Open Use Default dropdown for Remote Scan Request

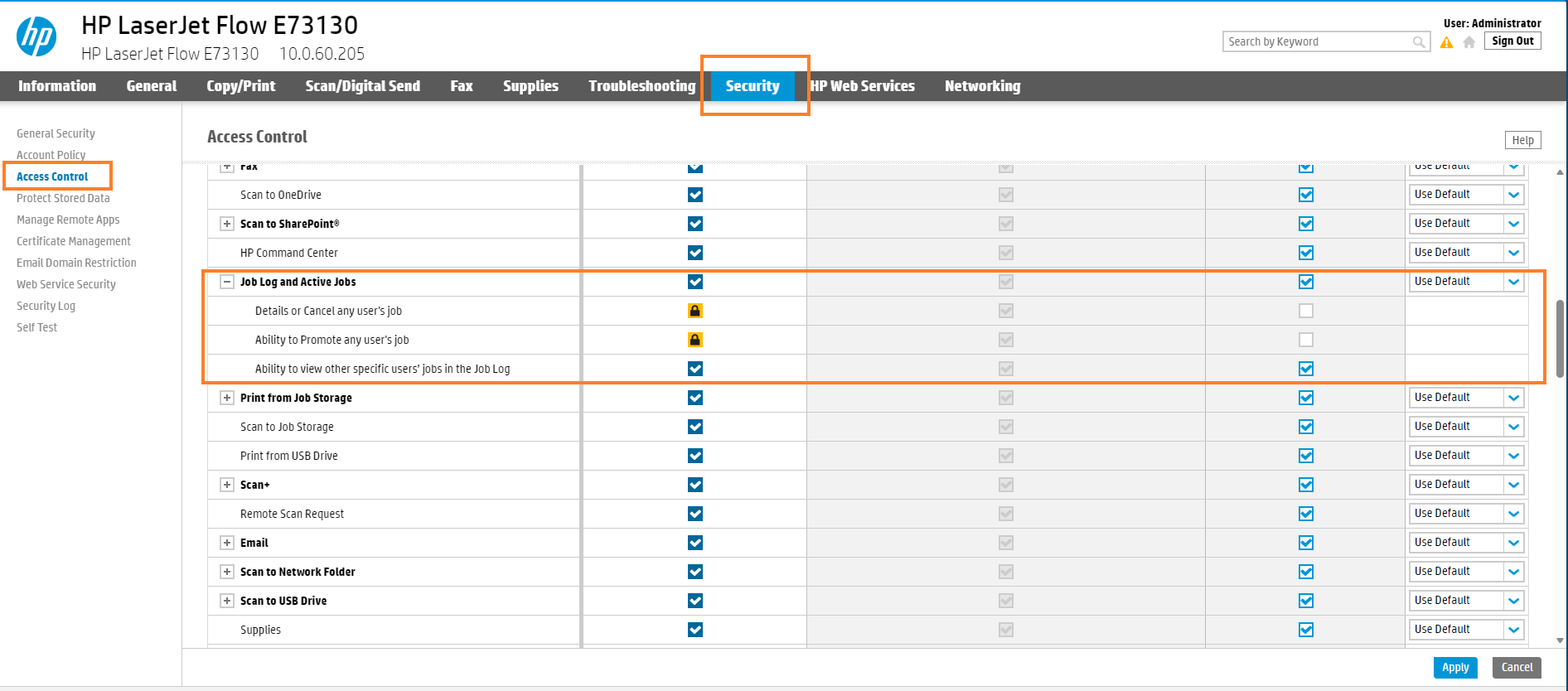(1467, 514)
